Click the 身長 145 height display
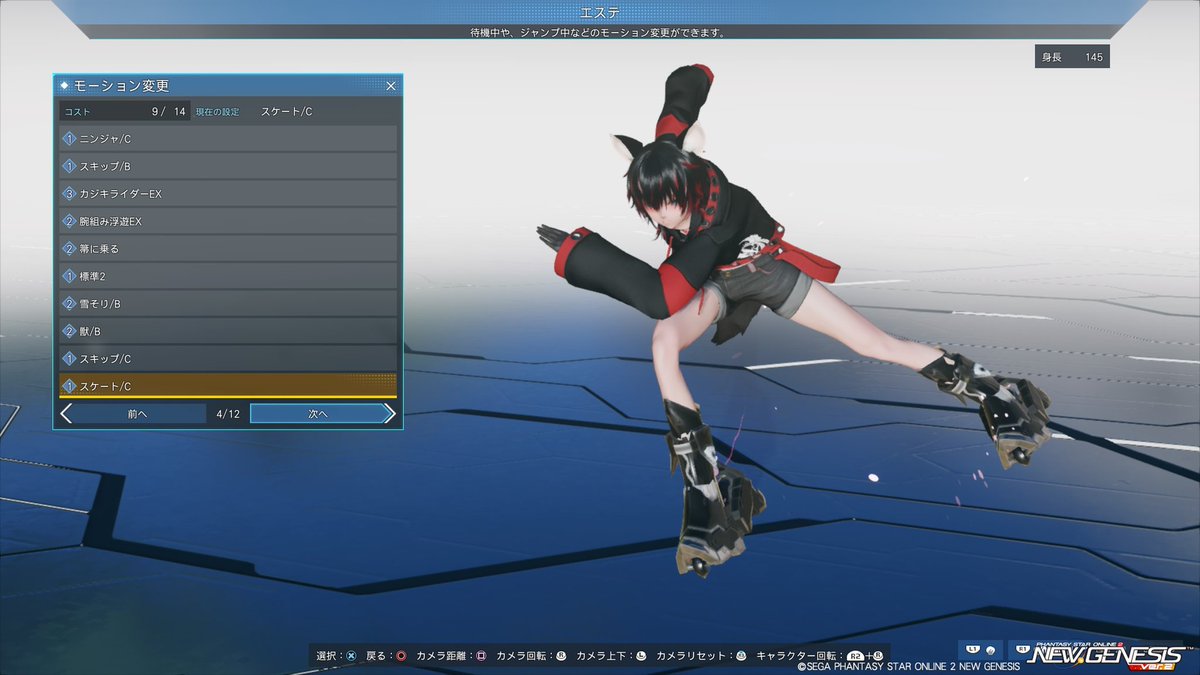This screenshot has height=675, width=1200. [x=1072, y=57]
